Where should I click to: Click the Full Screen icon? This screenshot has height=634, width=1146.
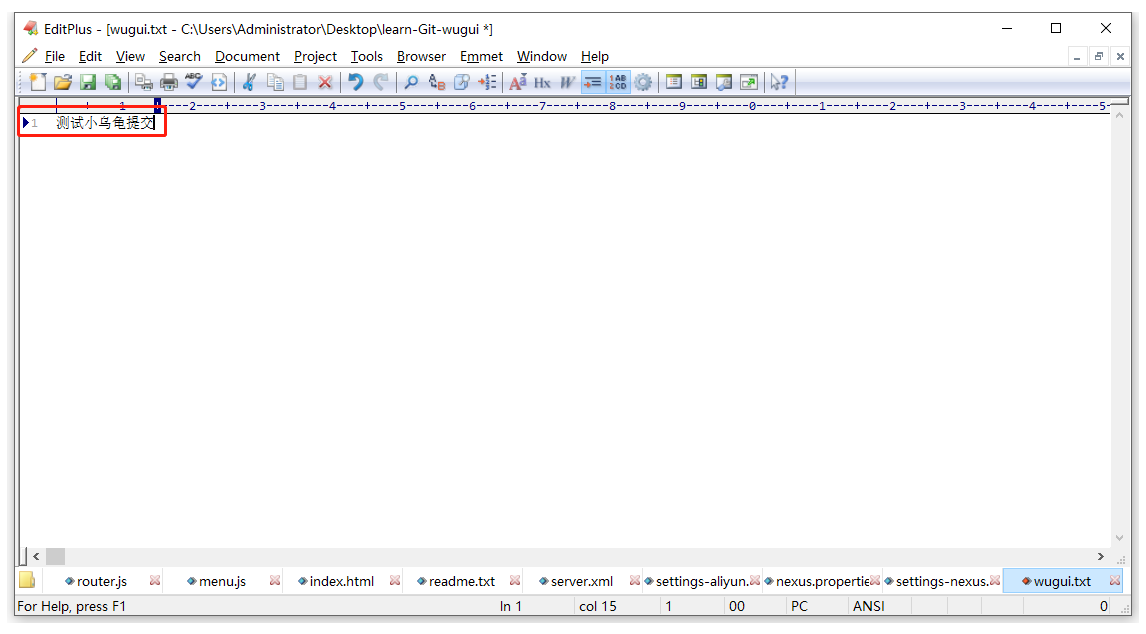[749, 82]
